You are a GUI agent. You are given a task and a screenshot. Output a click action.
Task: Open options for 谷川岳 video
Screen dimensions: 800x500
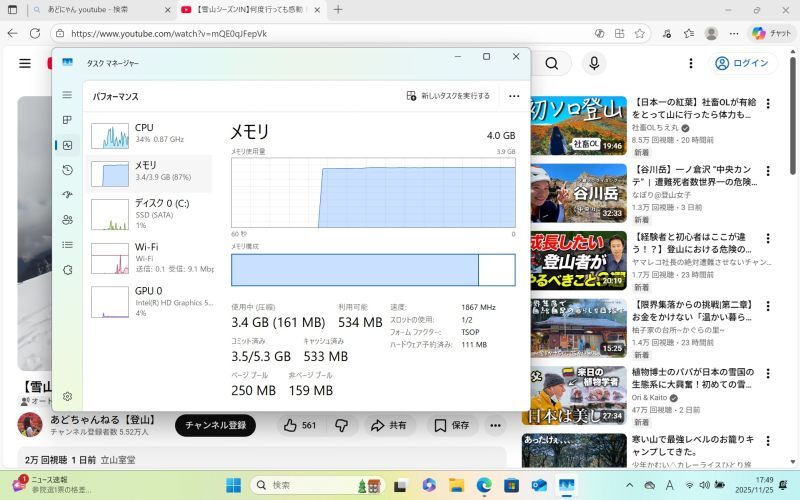(768, 171)
